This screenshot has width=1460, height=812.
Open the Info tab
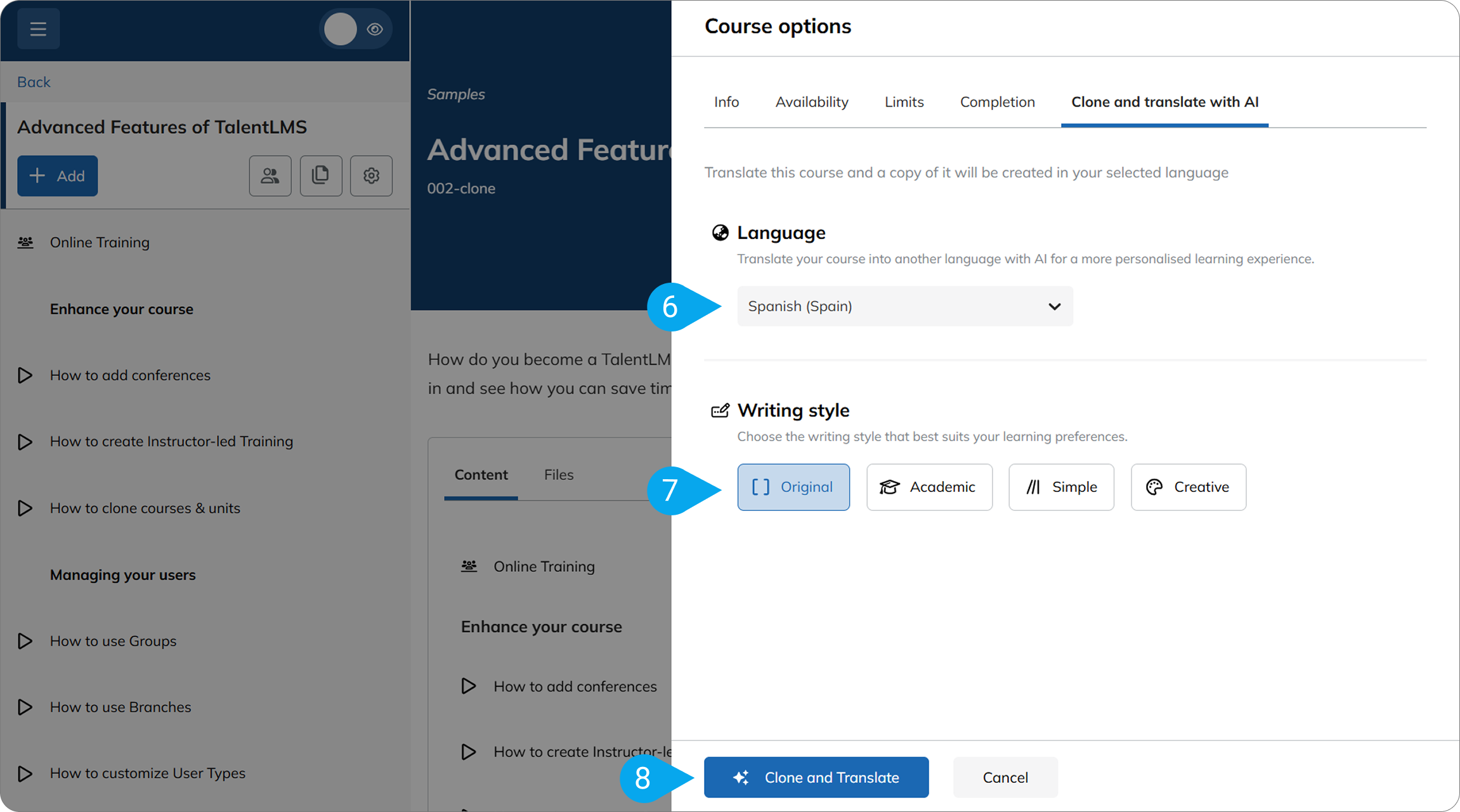[726, 102]
